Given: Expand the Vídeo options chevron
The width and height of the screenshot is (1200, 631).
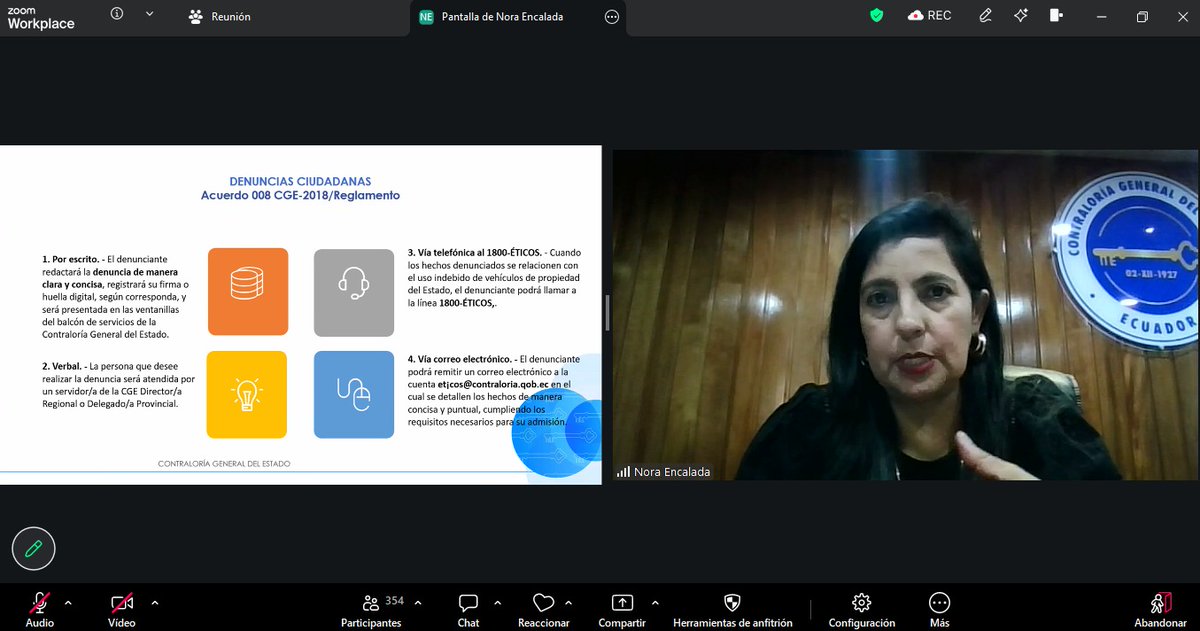Looking at the screenshot, I should click(154, 603).
